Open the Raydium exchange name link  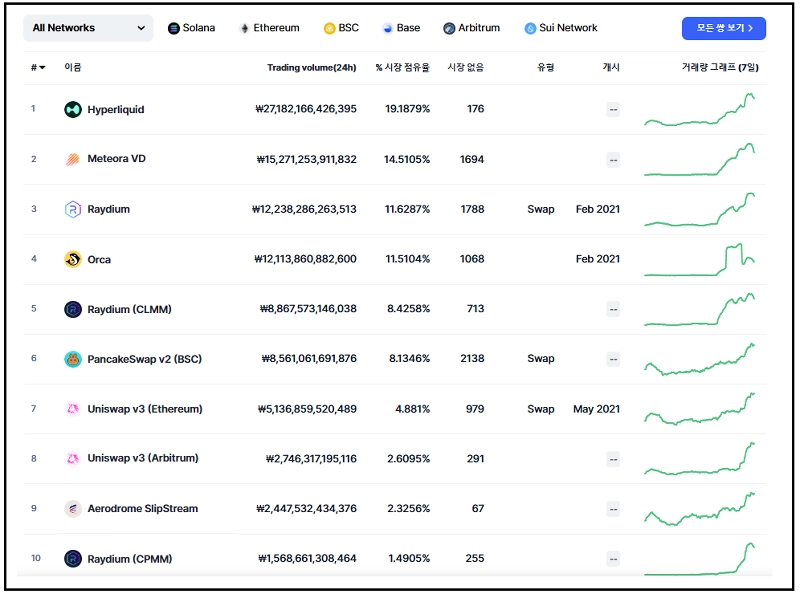click(x=109, y=209)
